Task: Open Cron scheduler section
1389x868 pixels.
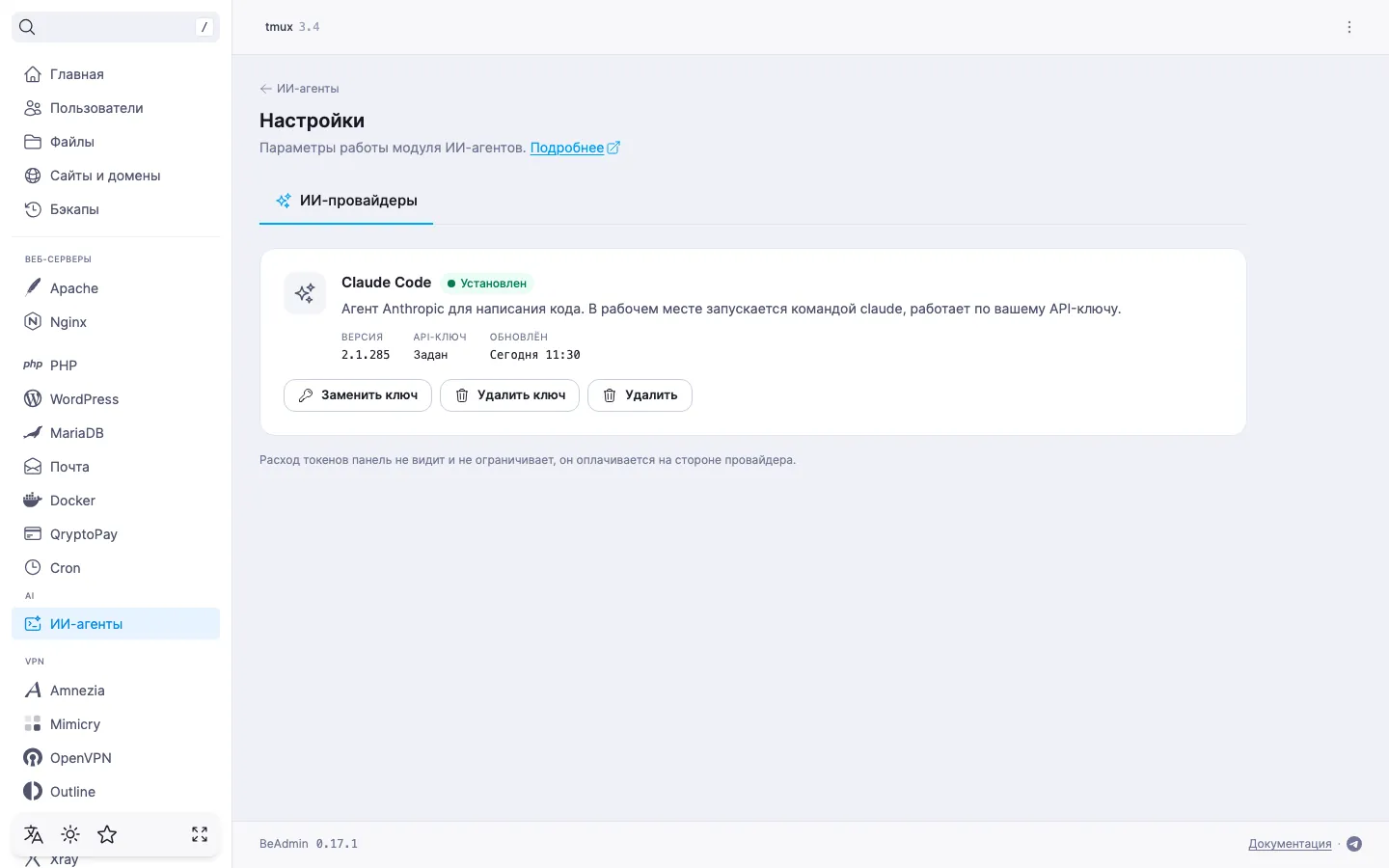Action: tap(116, 568)
